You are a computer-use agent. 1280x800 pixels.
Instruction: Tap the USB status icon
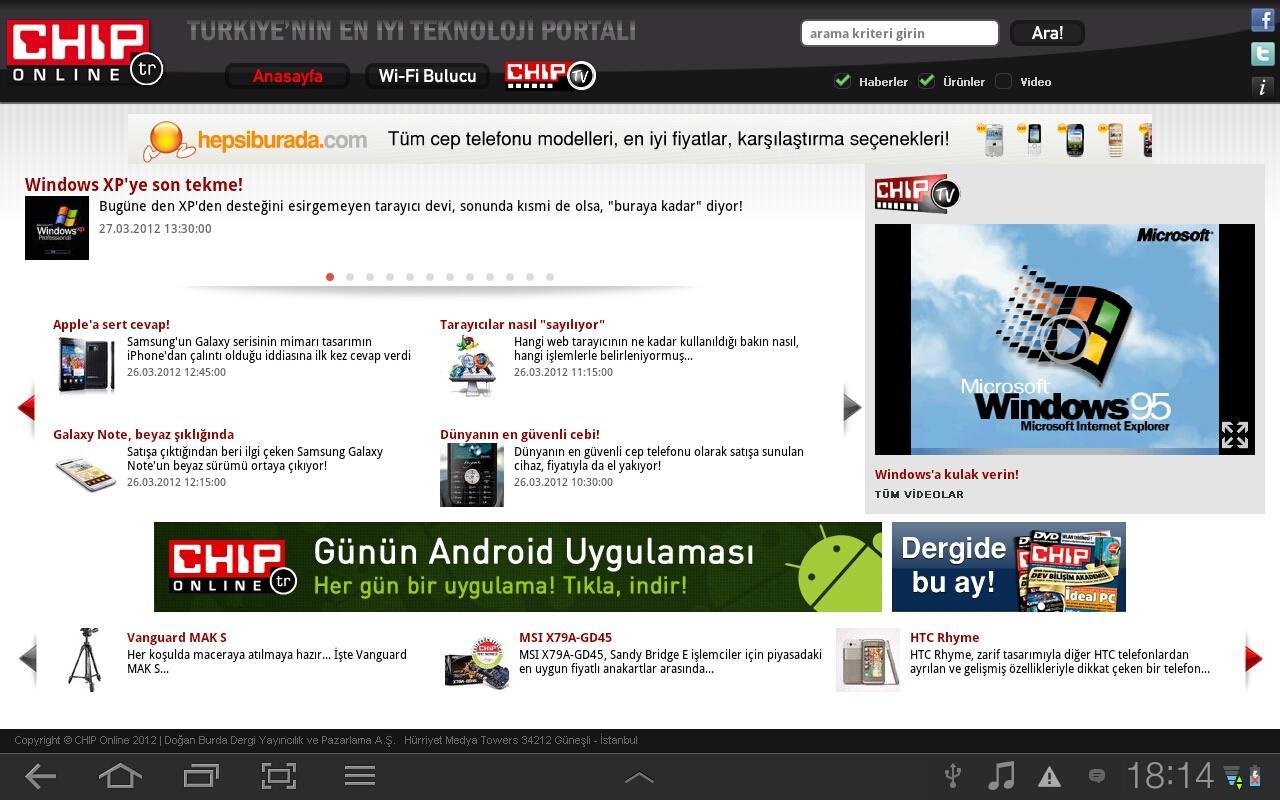pyautogui.click(x=953, y=776)
